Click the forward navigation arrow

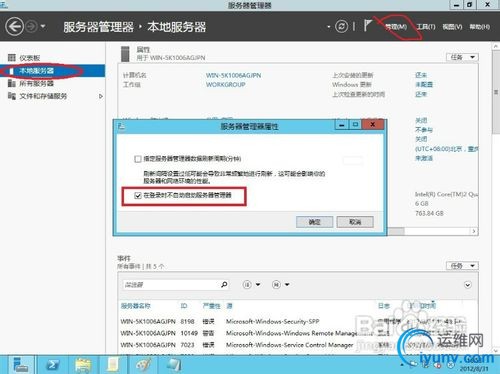click(x=32, y=26)
